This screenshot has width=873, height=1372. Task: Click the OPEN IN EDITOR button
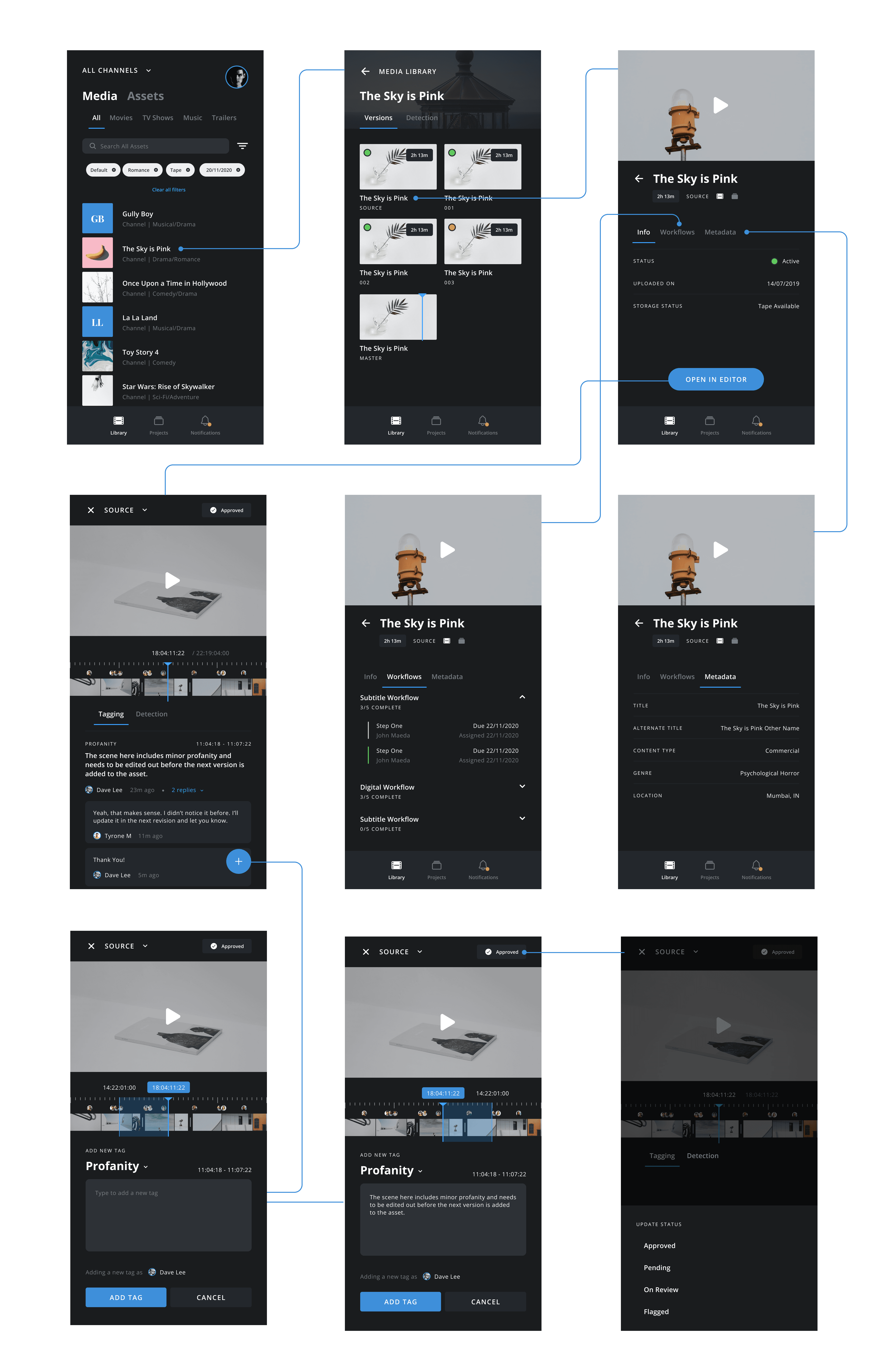click(x=716, y=379)
